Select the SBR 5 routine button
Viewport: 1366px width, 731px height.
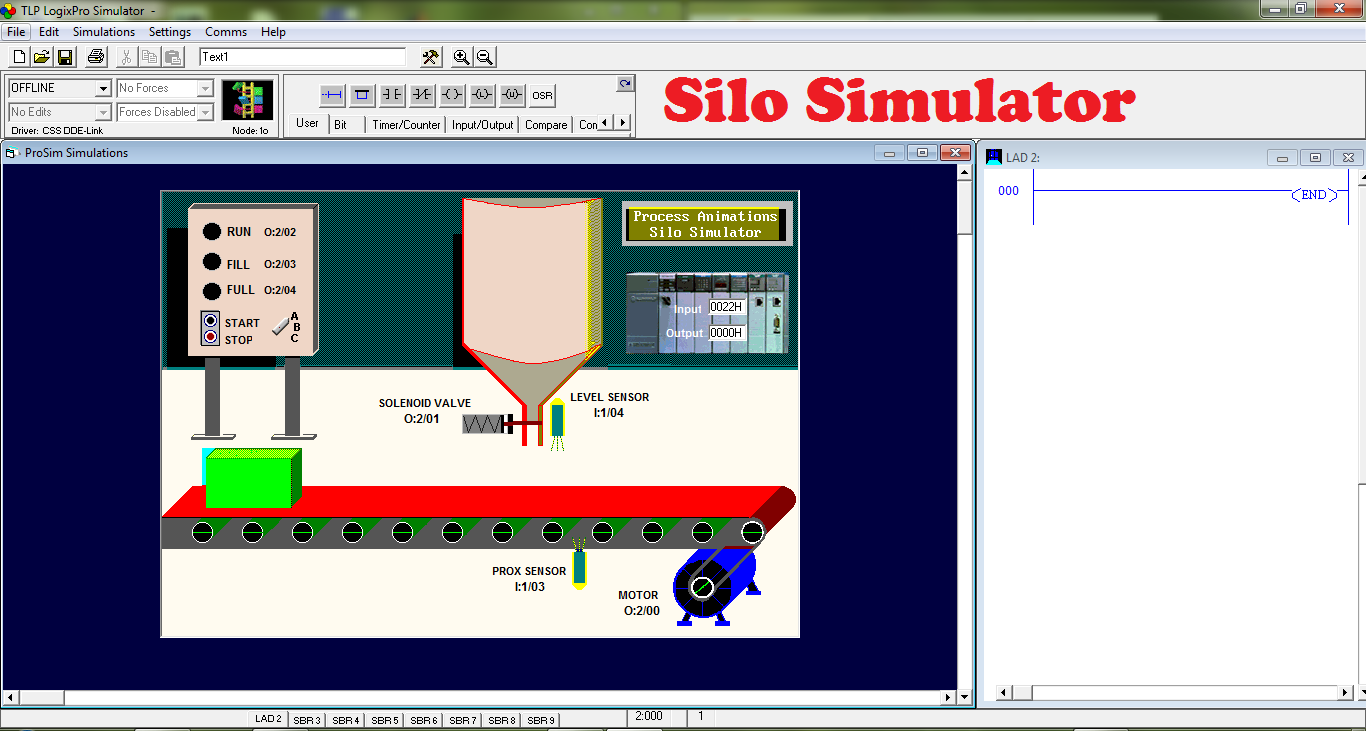pyautogui.click(x=384, y=719)
